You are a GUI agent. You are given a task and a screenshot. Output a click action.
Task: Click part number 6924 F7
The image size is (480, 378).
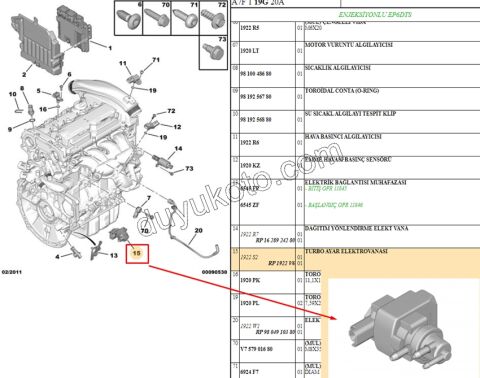(249, 372)
